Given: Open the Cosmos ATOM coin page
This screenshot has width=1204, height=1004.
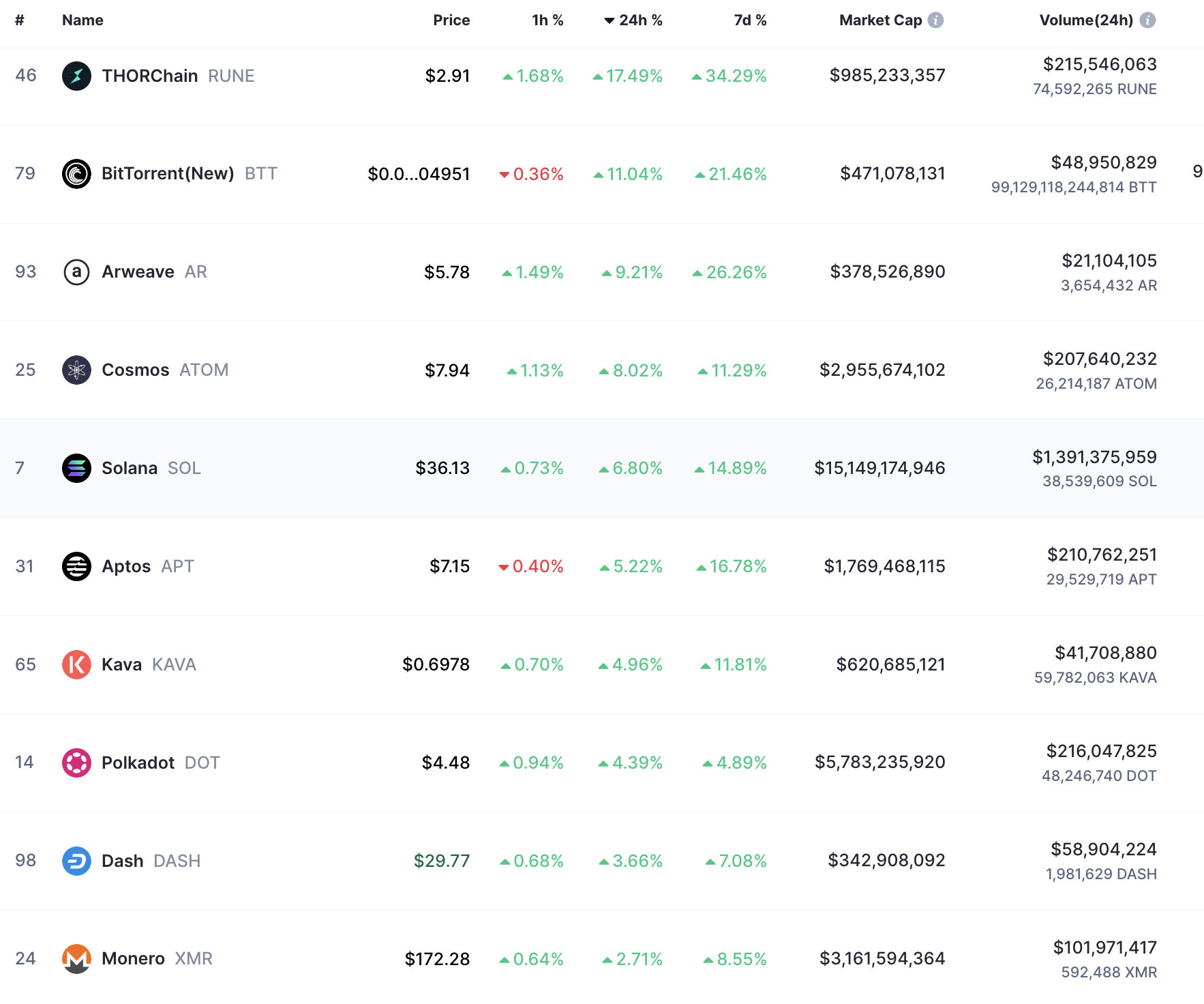Looking at the screenshot, I should [165, 370].
